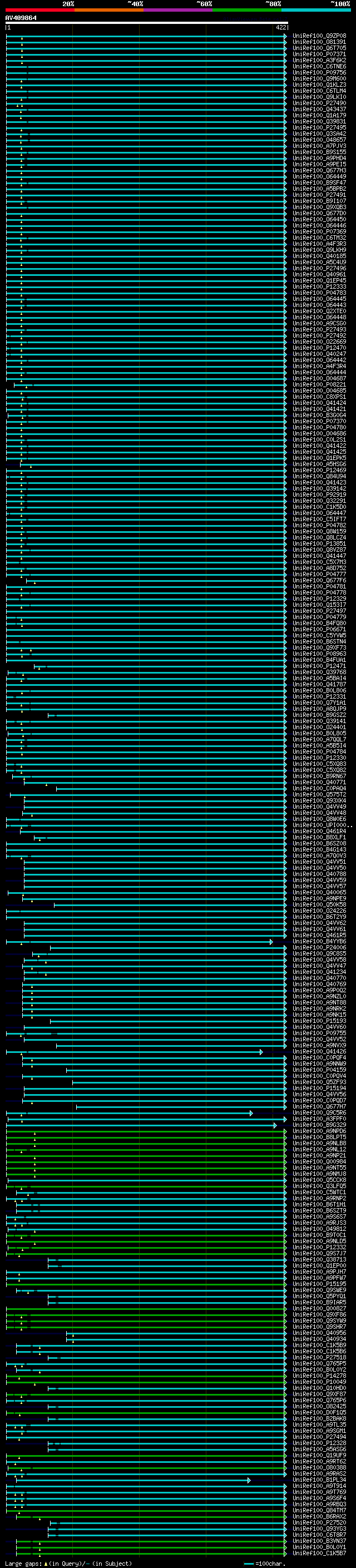Click the UniRef100_Q93XK4 label

[319, 800]
